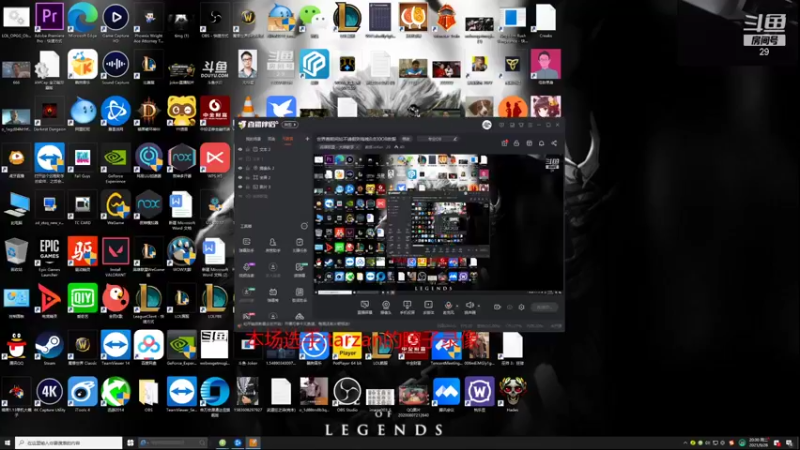
Task: Switch to the second scene tab
Action: (271, 139)
